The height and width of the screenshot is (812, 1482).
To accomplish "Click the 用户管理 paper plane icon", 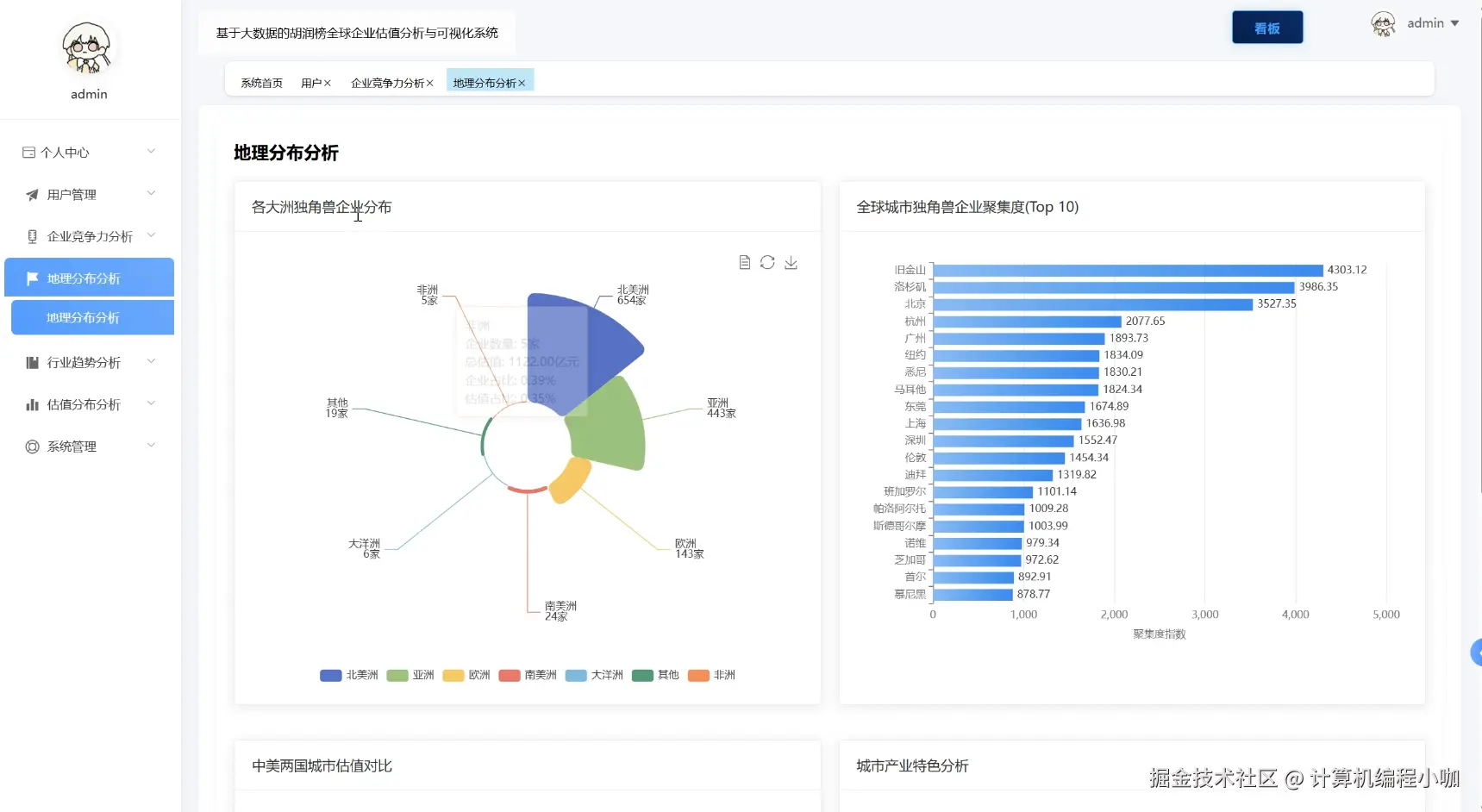I will click(32, 195).
